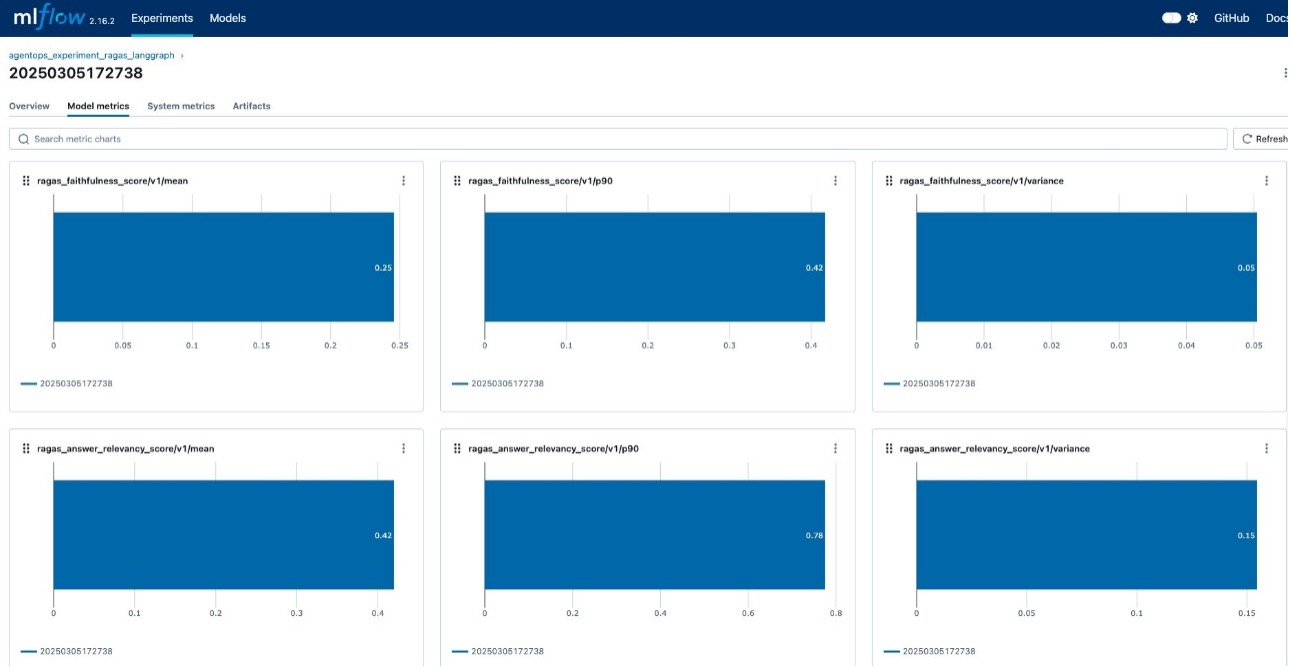Screen dimensions: 1292x669
Task: Go back to agentops_experiment_ragas_langgraph experiment
Action: pyautogui.click(x=92, y=55)
